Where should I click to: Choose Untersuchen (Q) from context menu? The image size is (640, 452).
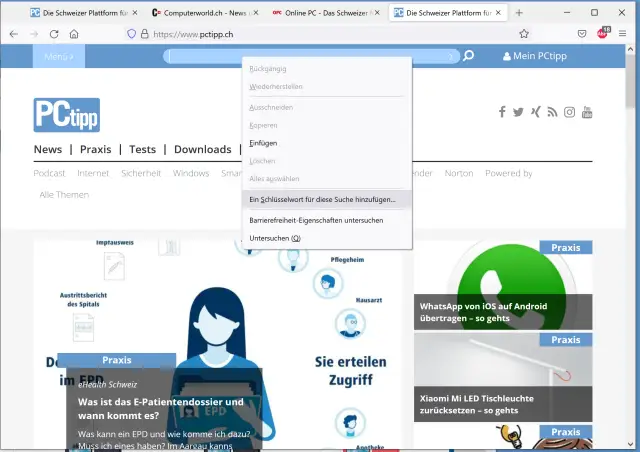click(x=275, y=238)
